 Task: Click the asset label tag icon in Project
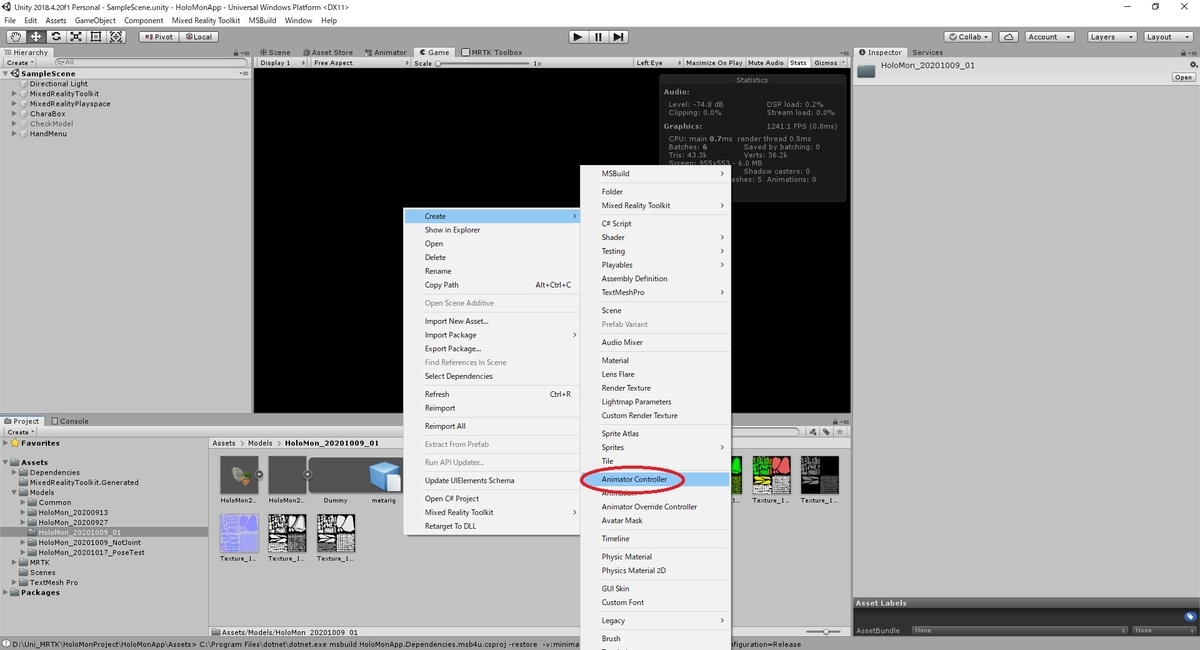826,432
